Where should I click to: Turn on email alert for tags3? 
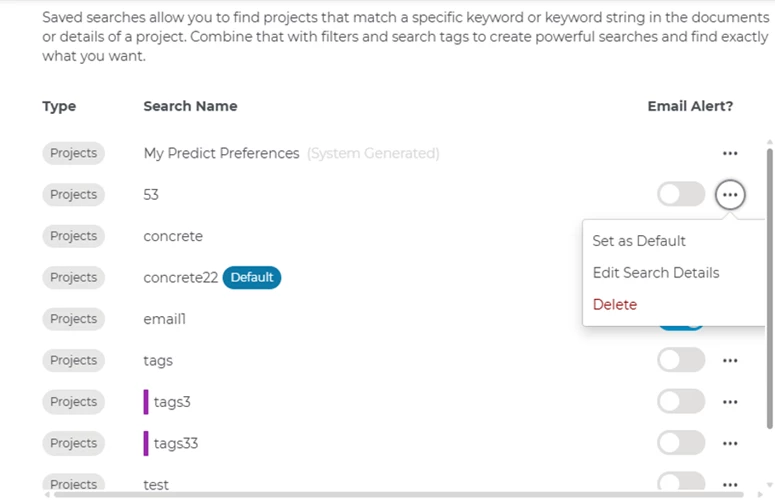pyautogui.click(x=681, y=402)
